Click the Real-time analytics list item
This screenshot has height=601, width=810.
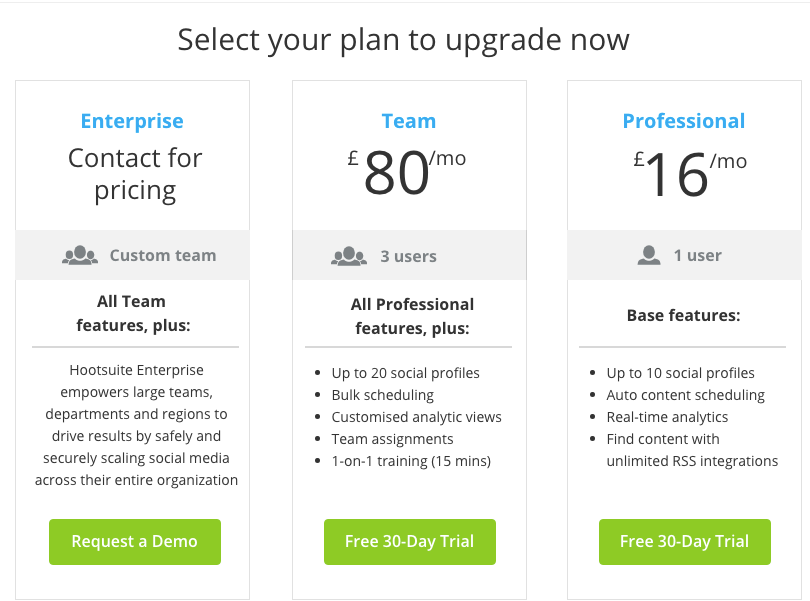[668, 416]
